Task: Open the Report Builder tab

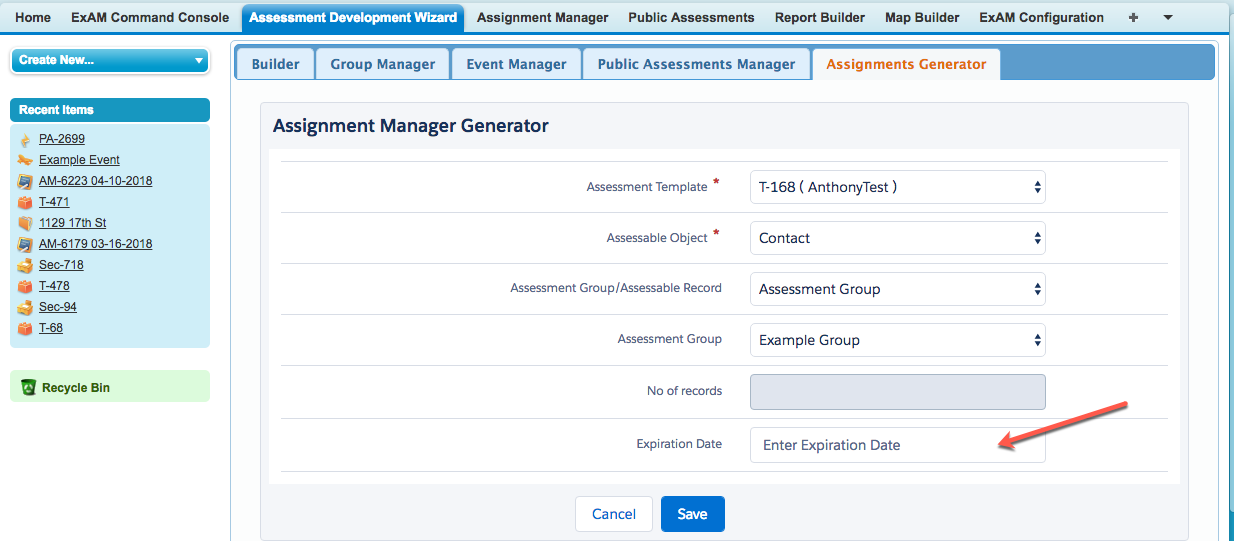Action: pyautogui.click(x=820, y=18)
